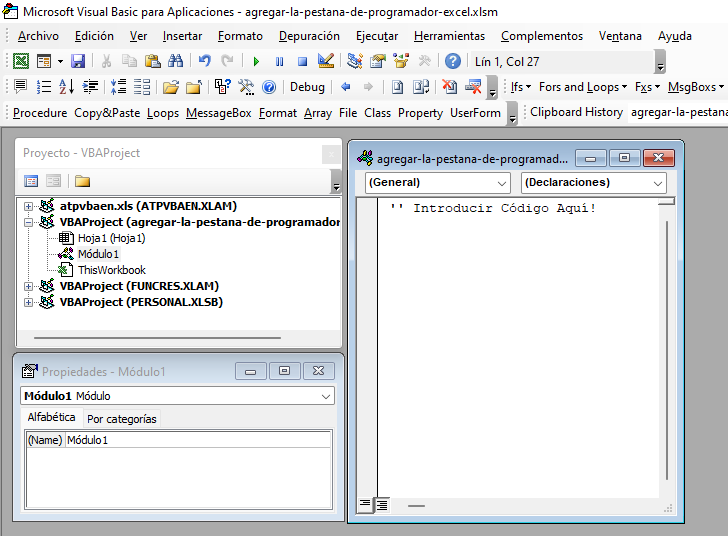Select Hoja1 (Hoja1) in project tree
Image resolution: width=728 pixels, height=536 pixels.
pyautogui.click(x=111, y=238)
